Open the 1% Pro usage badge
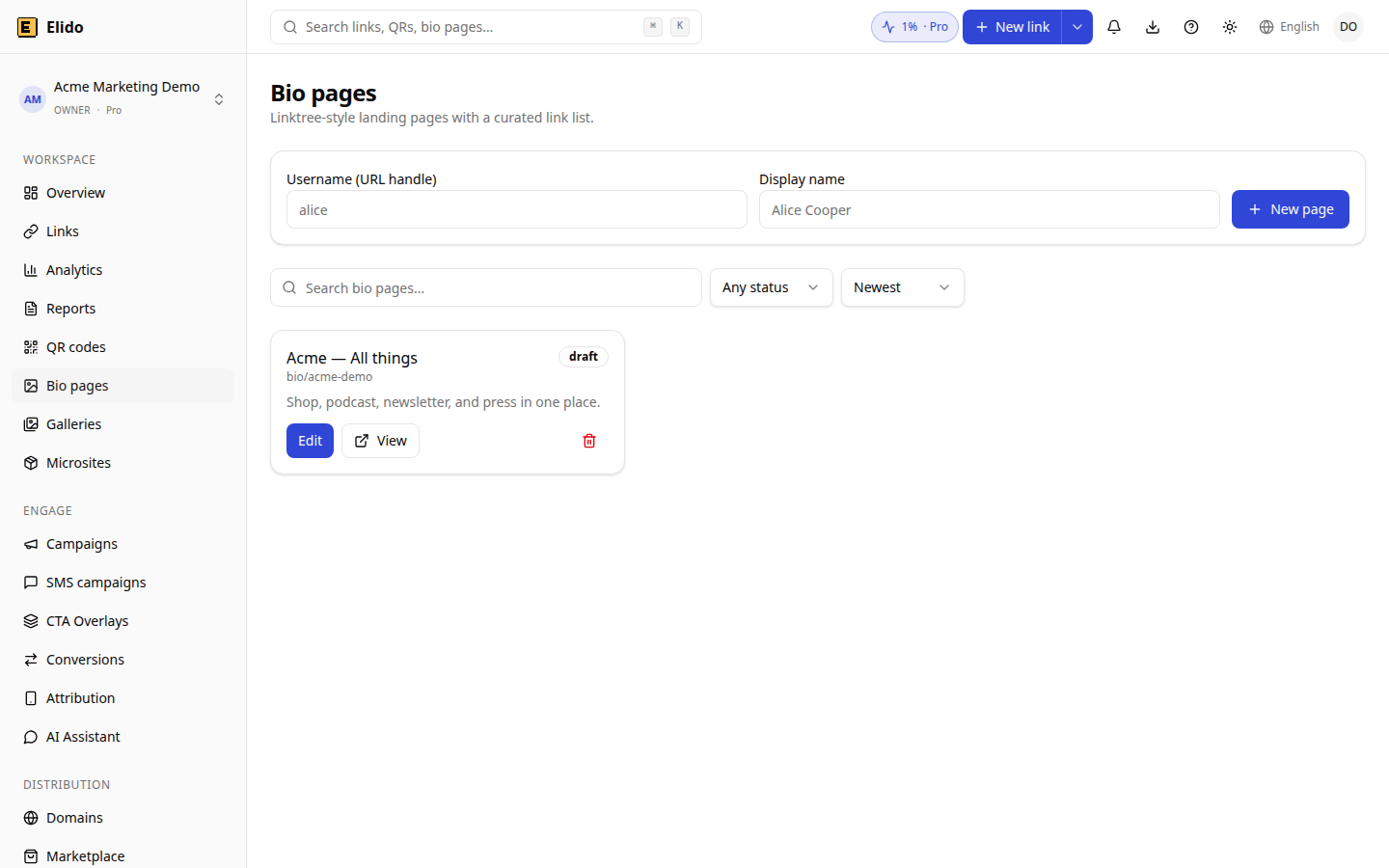This screenshot has width=1389, height=868. pos(914,27)
